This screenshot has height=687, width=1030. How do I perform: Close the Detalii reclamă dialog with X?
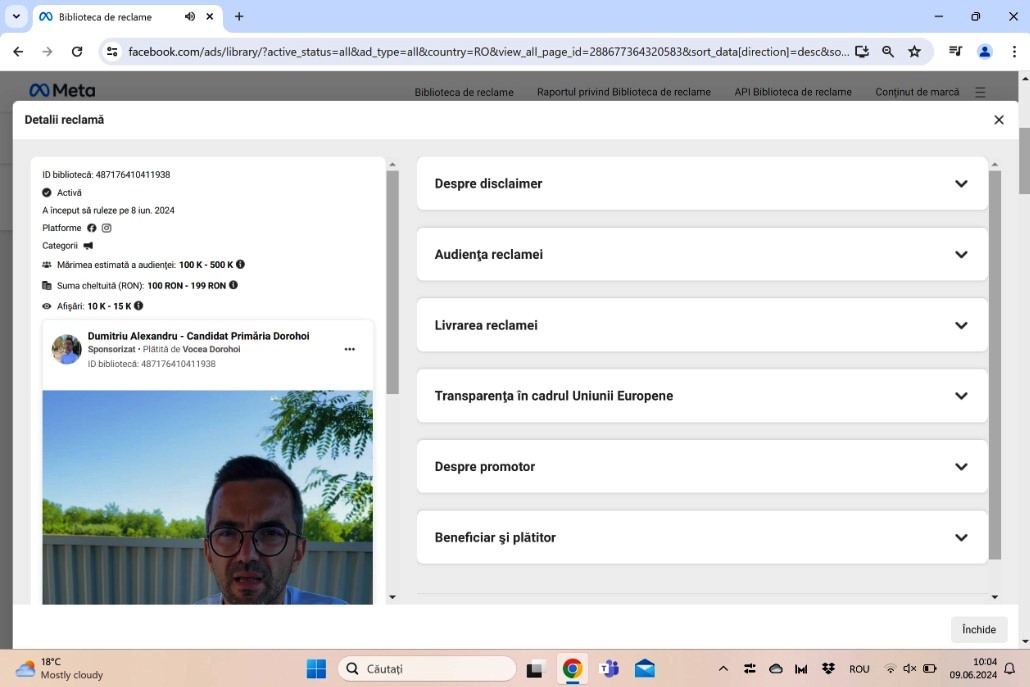[x=998, y=120]
